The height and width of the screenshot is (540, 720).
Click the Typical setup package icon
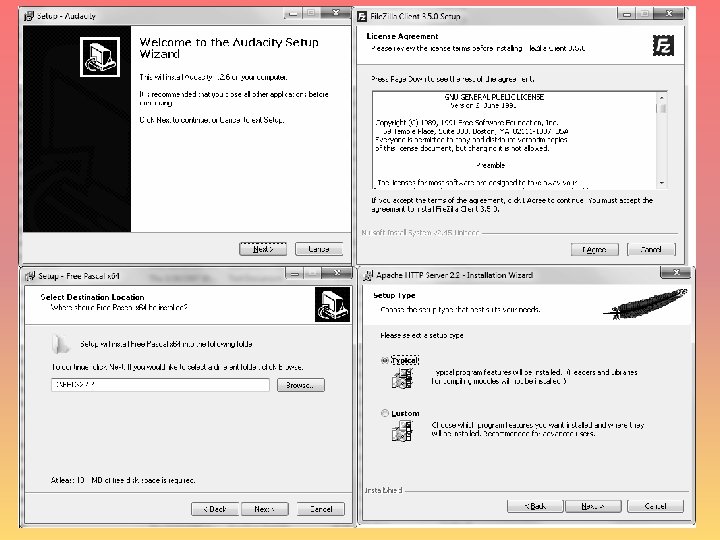pos(402,379)
